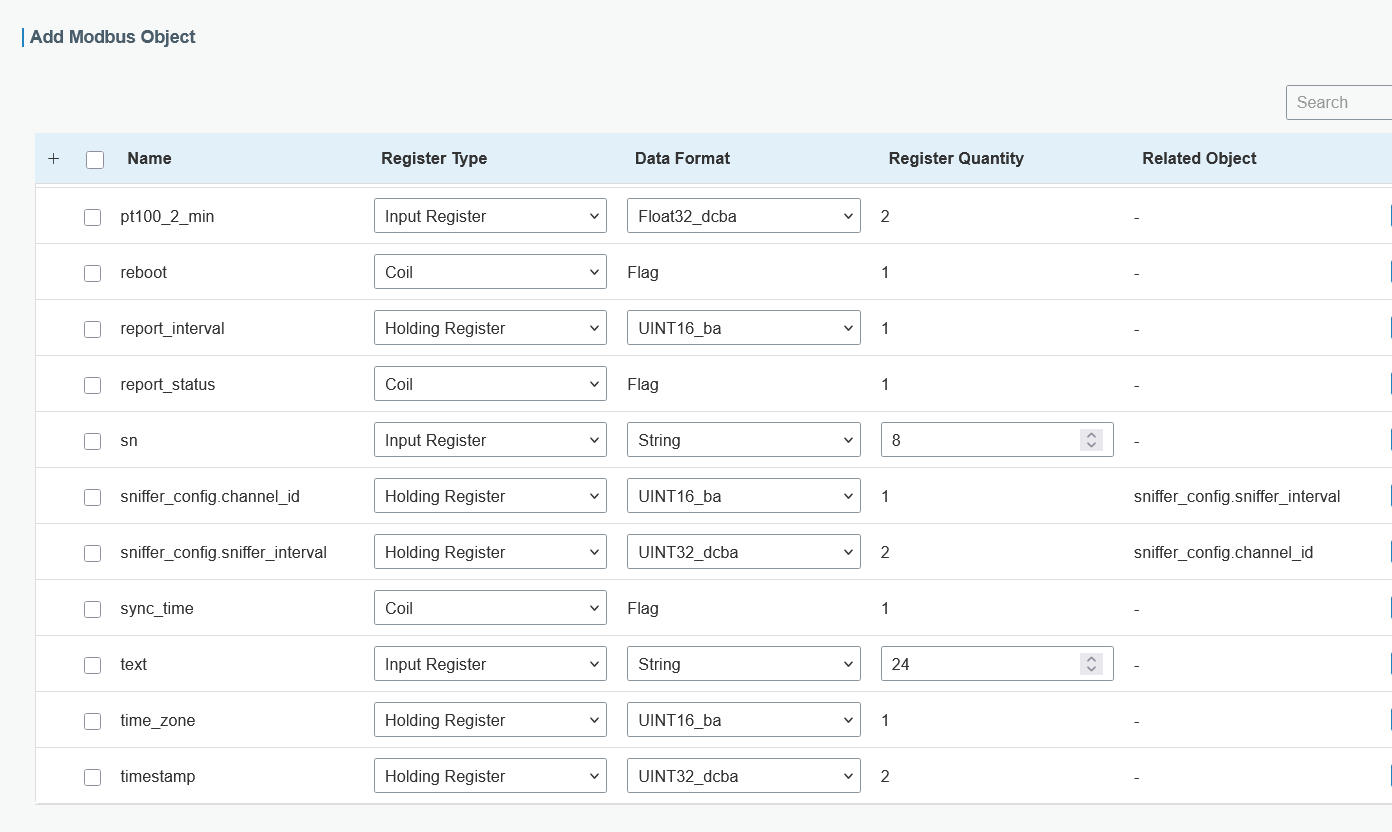This screenshot has height=832, width=1392.
Task: Click the Flag value in sync_time row
Action: tap(643, 609)
